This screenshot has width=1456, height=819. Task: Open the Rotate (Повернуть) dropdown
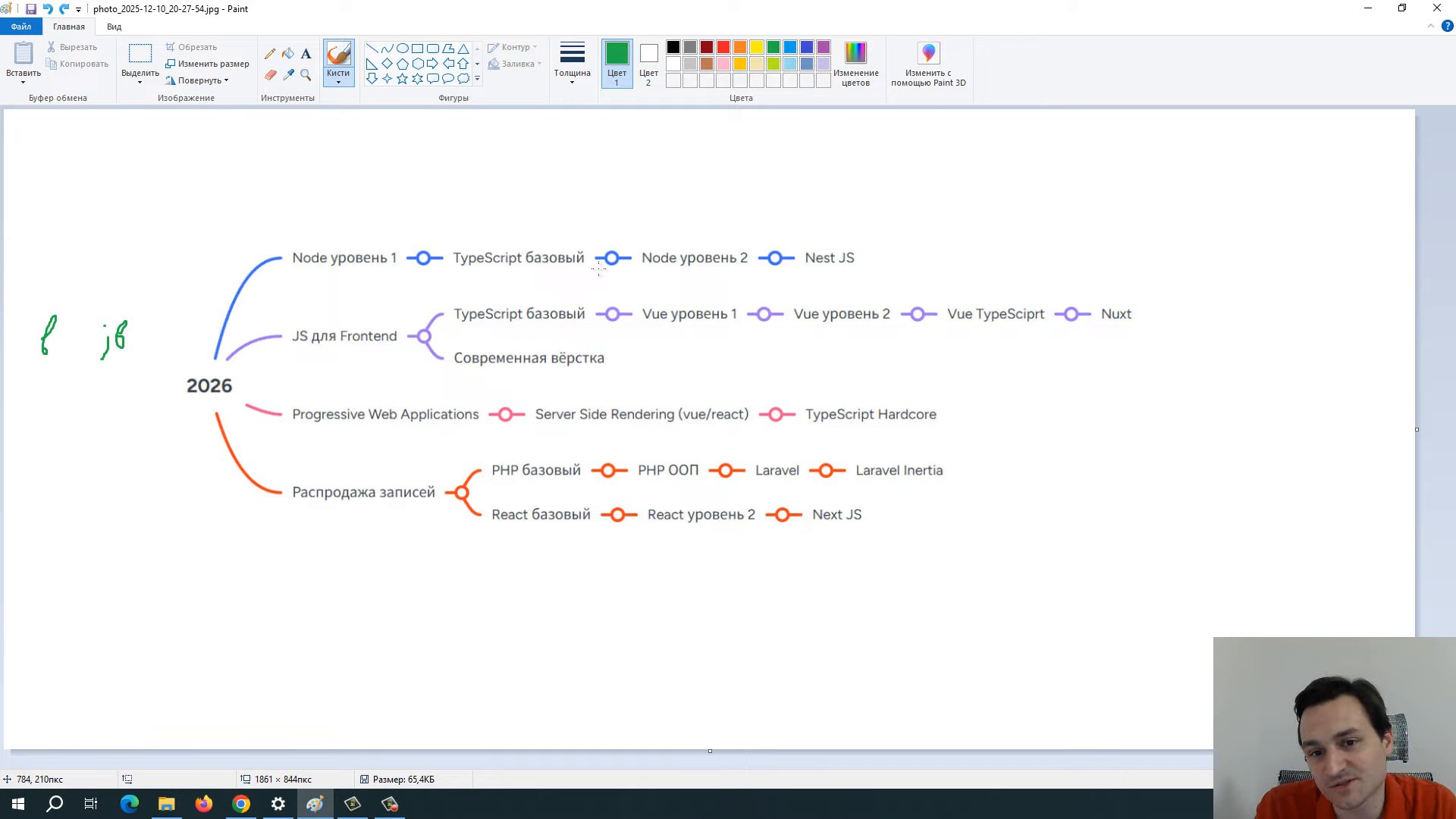pyautogui.click(x=197, y=80)
